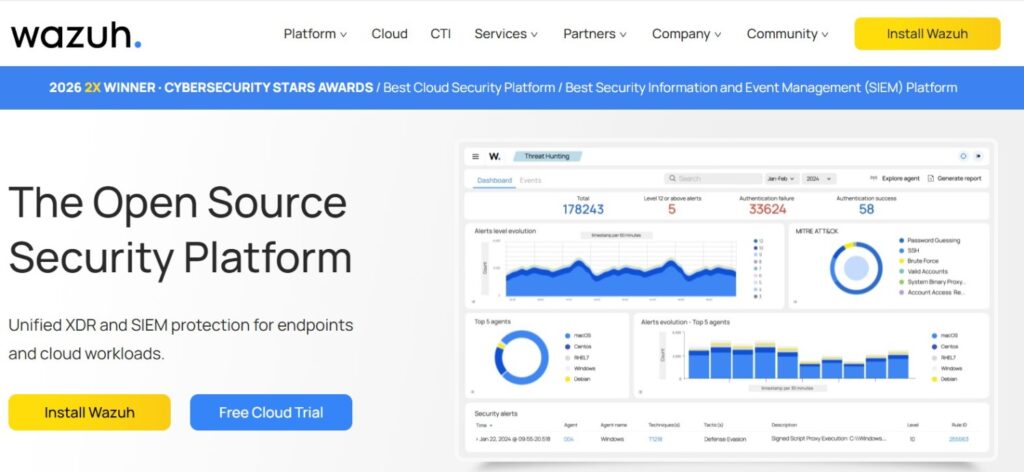Click the MITRE ATT&CK donut chart
The height and width of the screenshot is (472, 1024).
tap(856, 268)
